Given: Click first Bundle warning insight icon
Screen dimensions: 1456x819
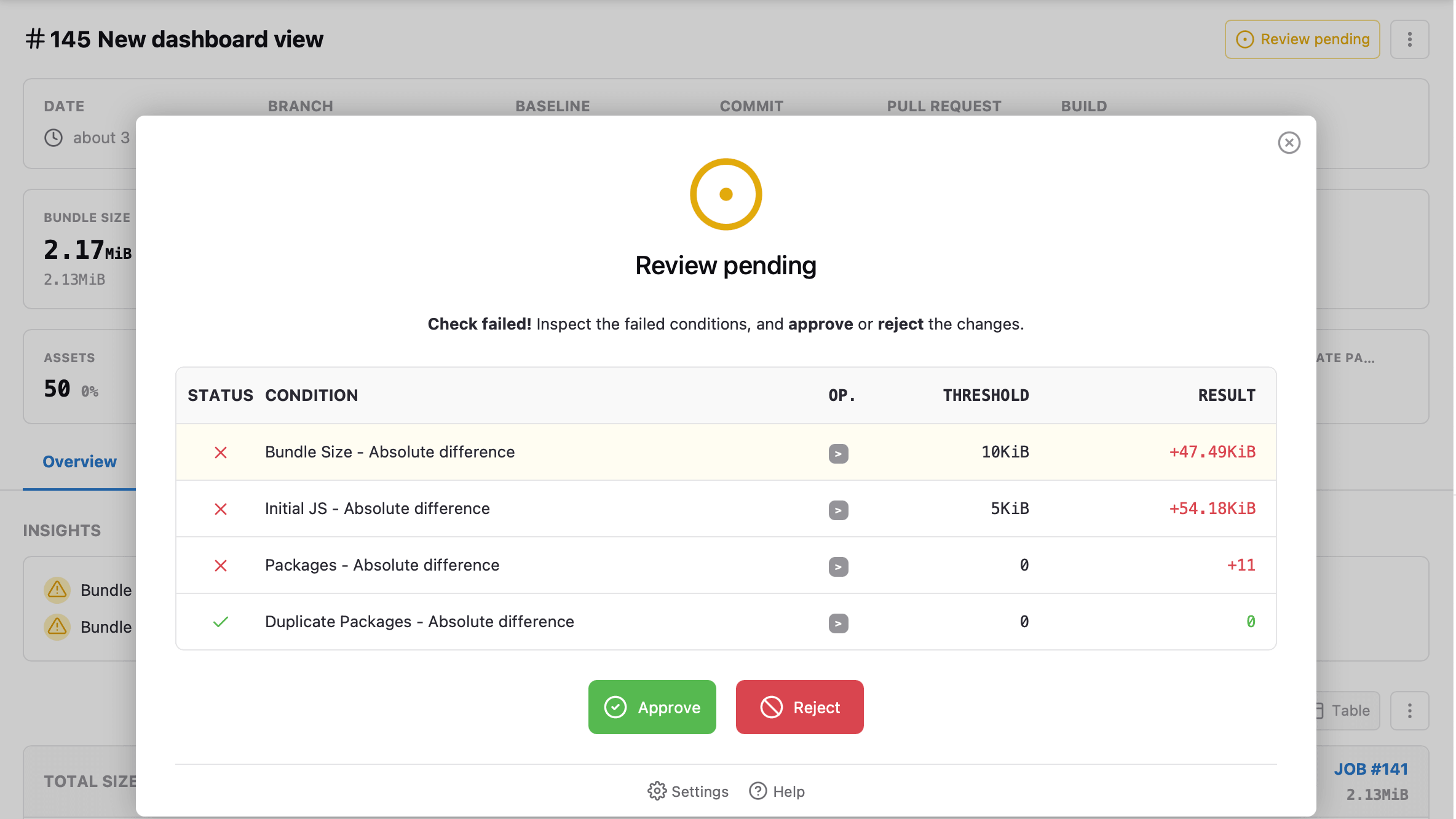Looking at the screenshot, I should click(57, 590).
